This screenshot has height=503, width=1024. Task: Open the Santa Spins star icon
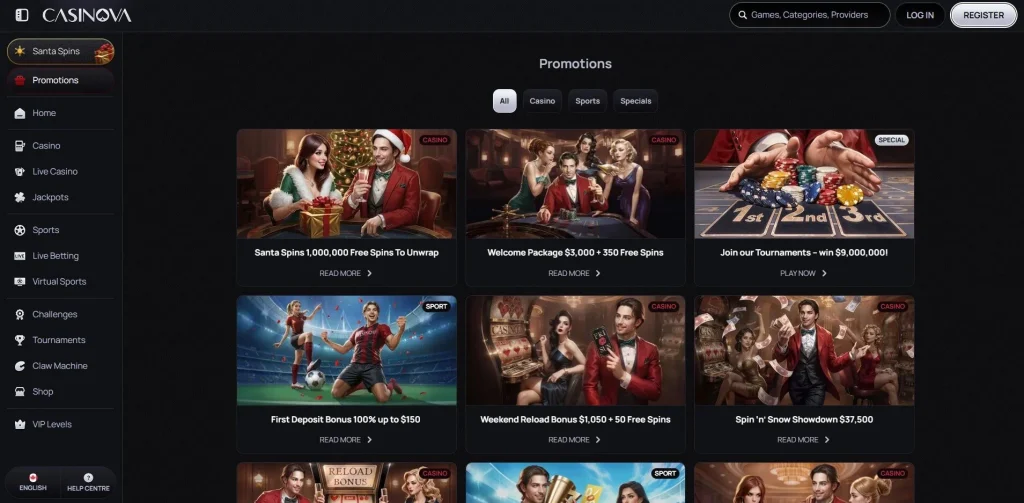(20, 51)
